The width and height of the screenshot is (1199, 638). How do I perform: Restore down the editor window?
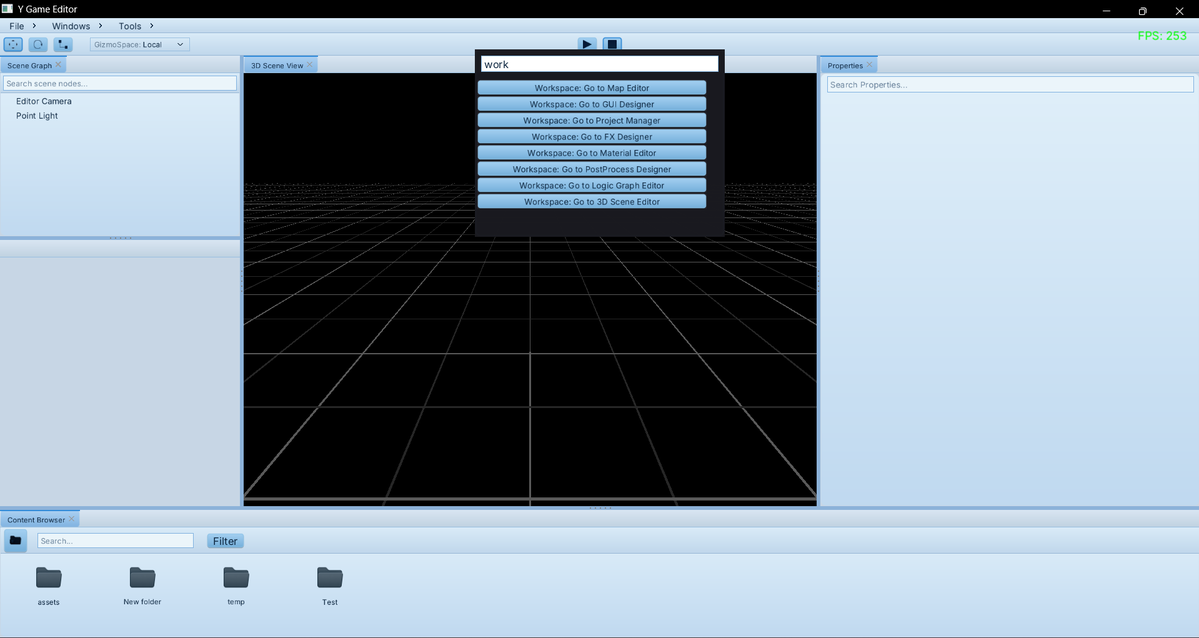[1142, 11]
